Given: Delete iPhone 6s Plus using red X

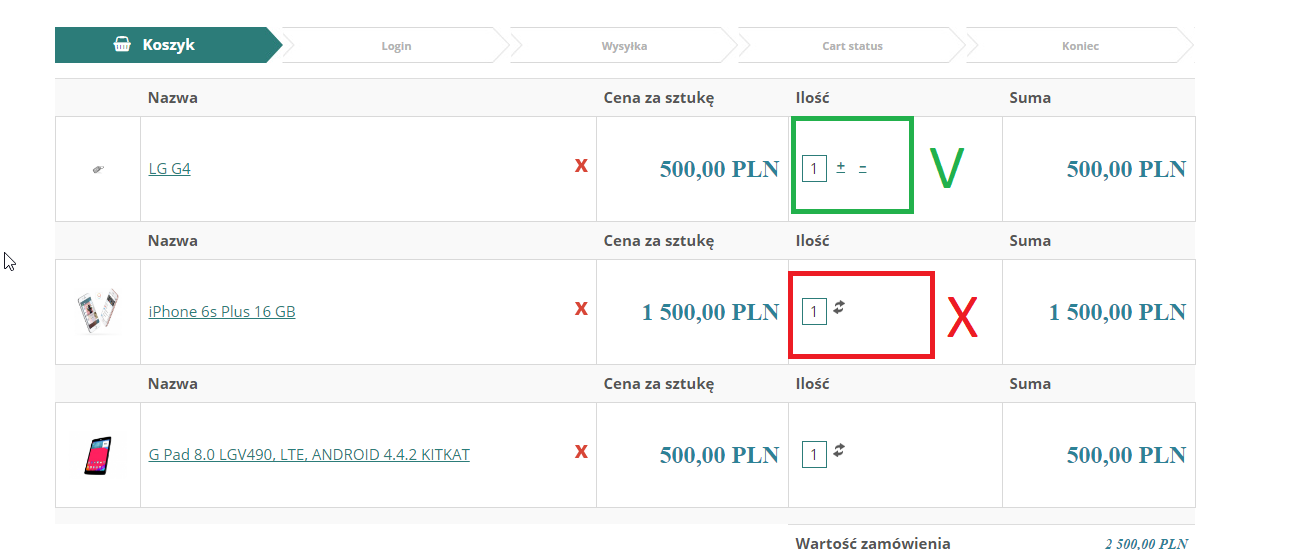Looking at the screenshot, I should 581,309.
